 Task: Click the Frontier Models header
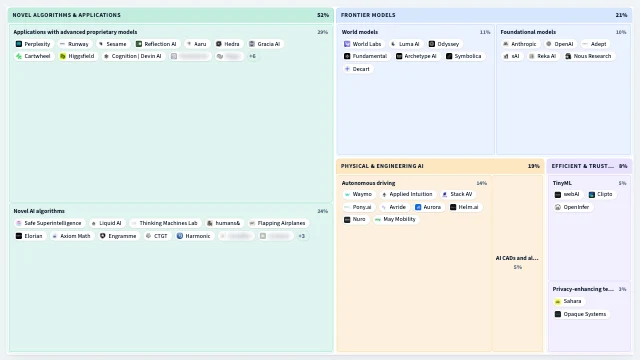tap(484, 15)
